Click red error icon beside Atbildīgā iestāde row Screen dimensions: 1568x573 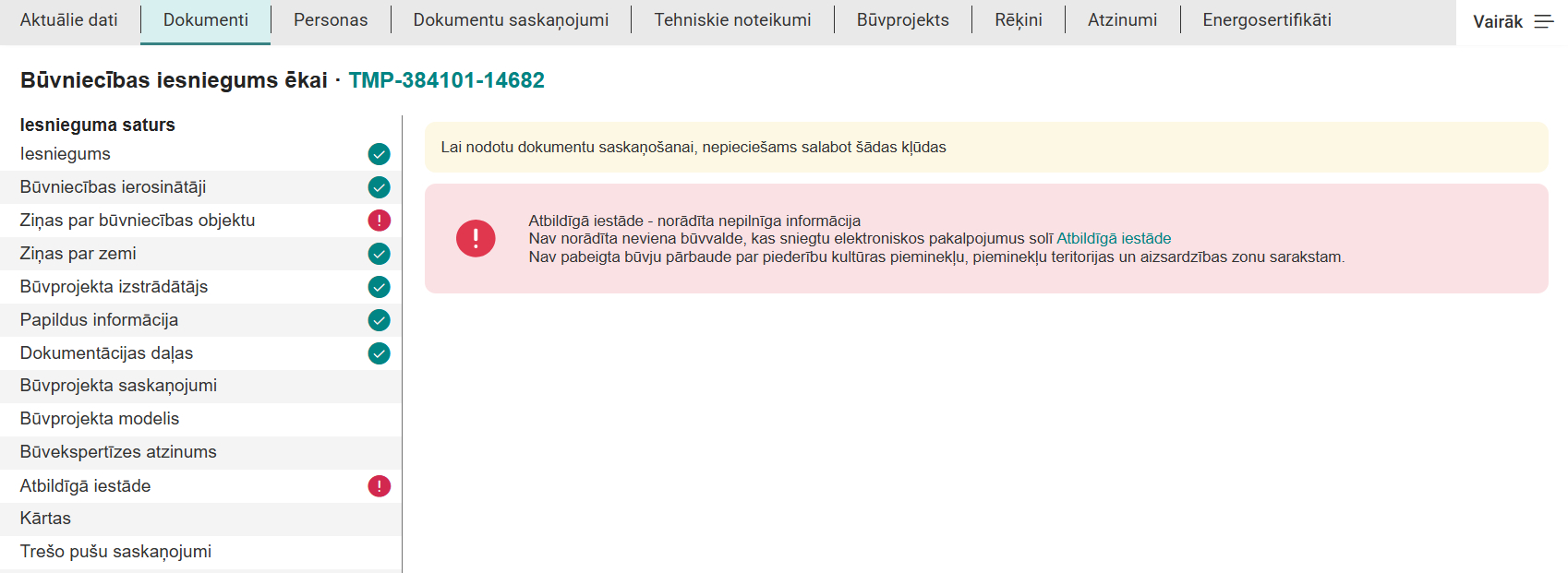379,486
